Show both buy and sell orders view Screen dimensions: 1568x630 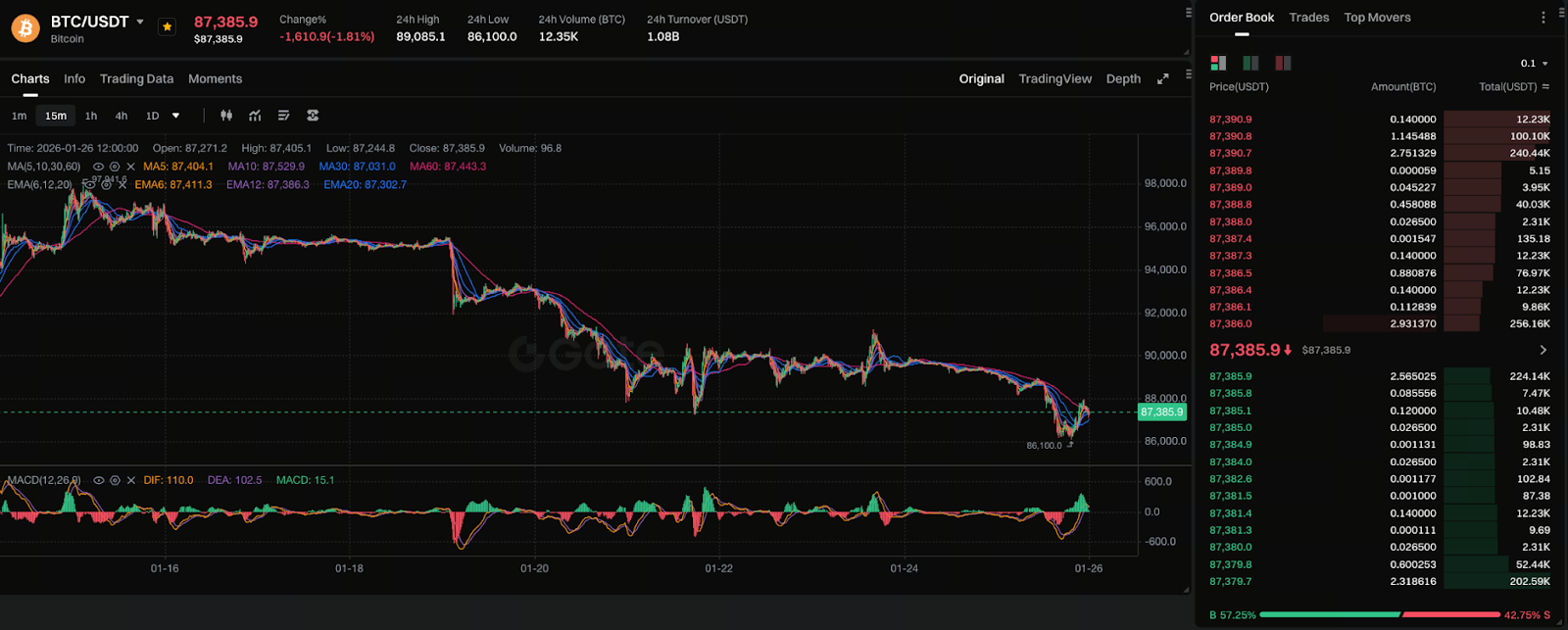1218,63
